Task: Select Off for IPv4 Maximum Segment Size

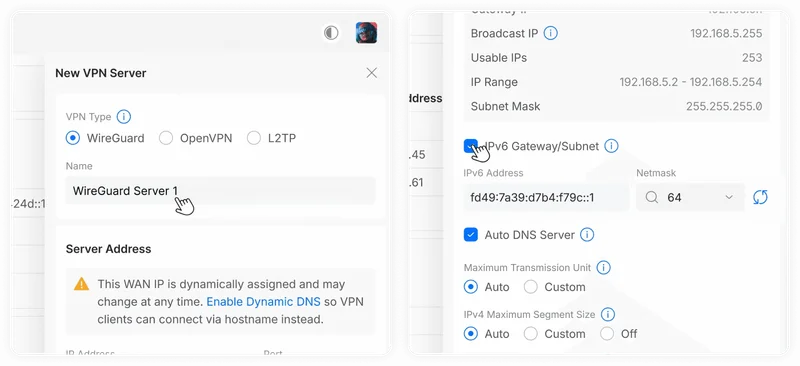Action: click(x=607, y=334)
